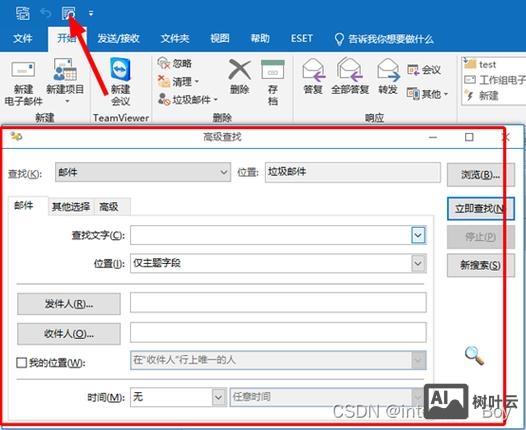Image resolution: width=526 pixels, height=430 pixels.
Task: Minimize the 高级查找 window
Action: click(x=433, y=137)
